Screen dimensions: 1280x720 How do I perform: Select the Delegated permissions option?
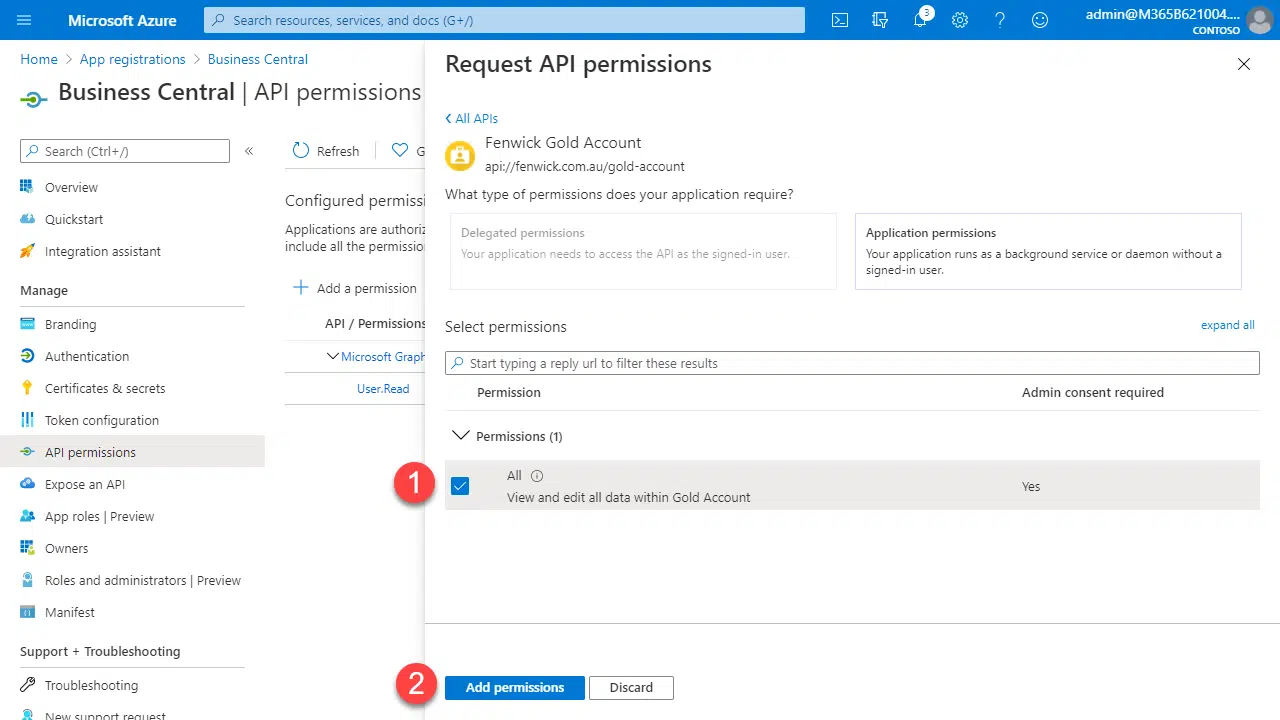pos(643,251)
